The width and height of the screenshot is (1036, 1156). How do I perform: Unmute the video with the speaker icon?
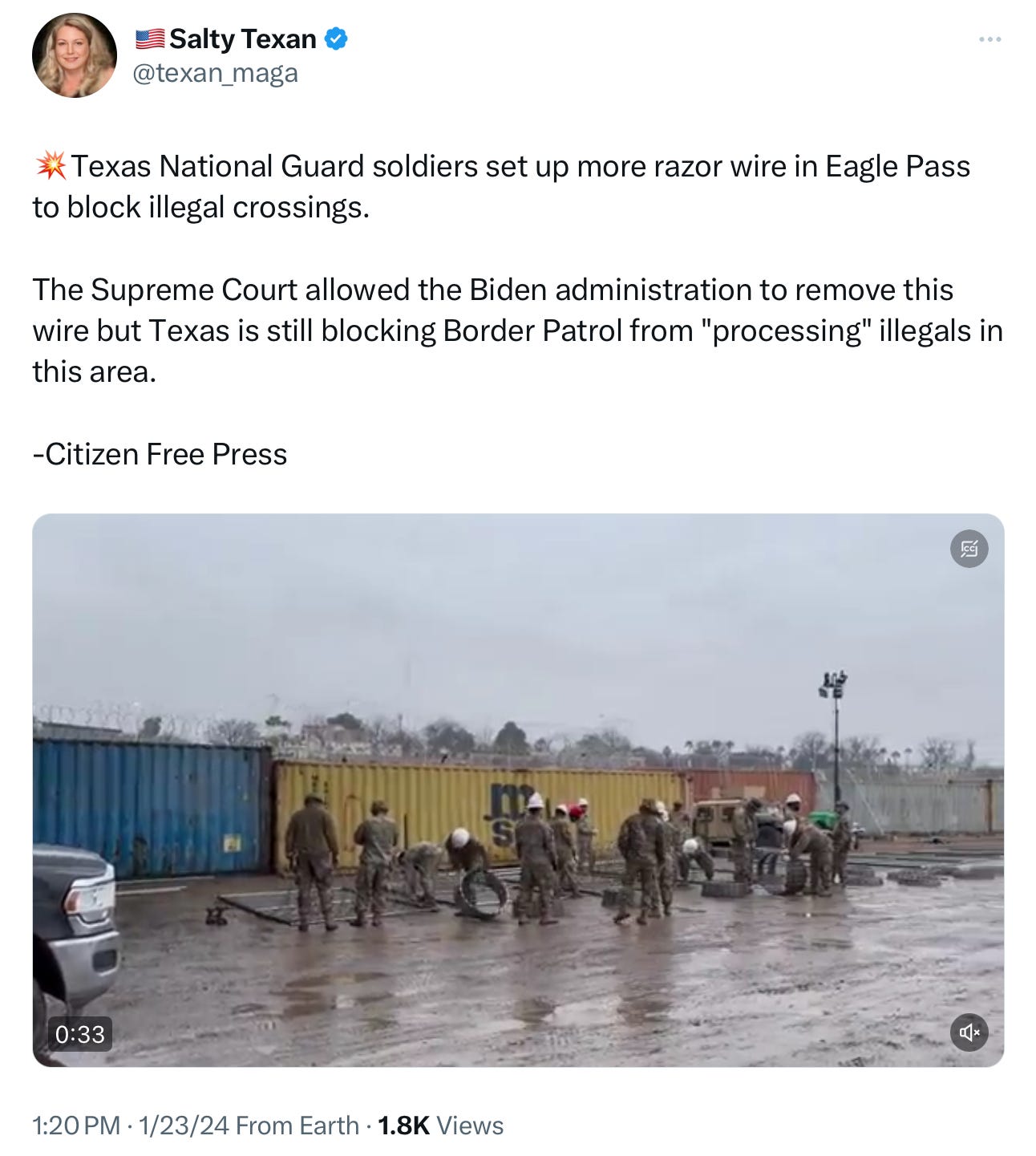969,1032
